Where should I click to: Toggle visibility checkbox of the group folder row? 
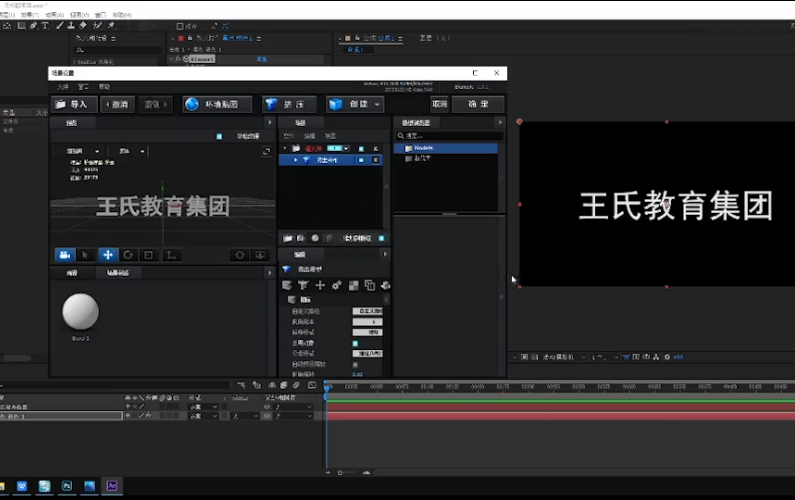[361, 149]
